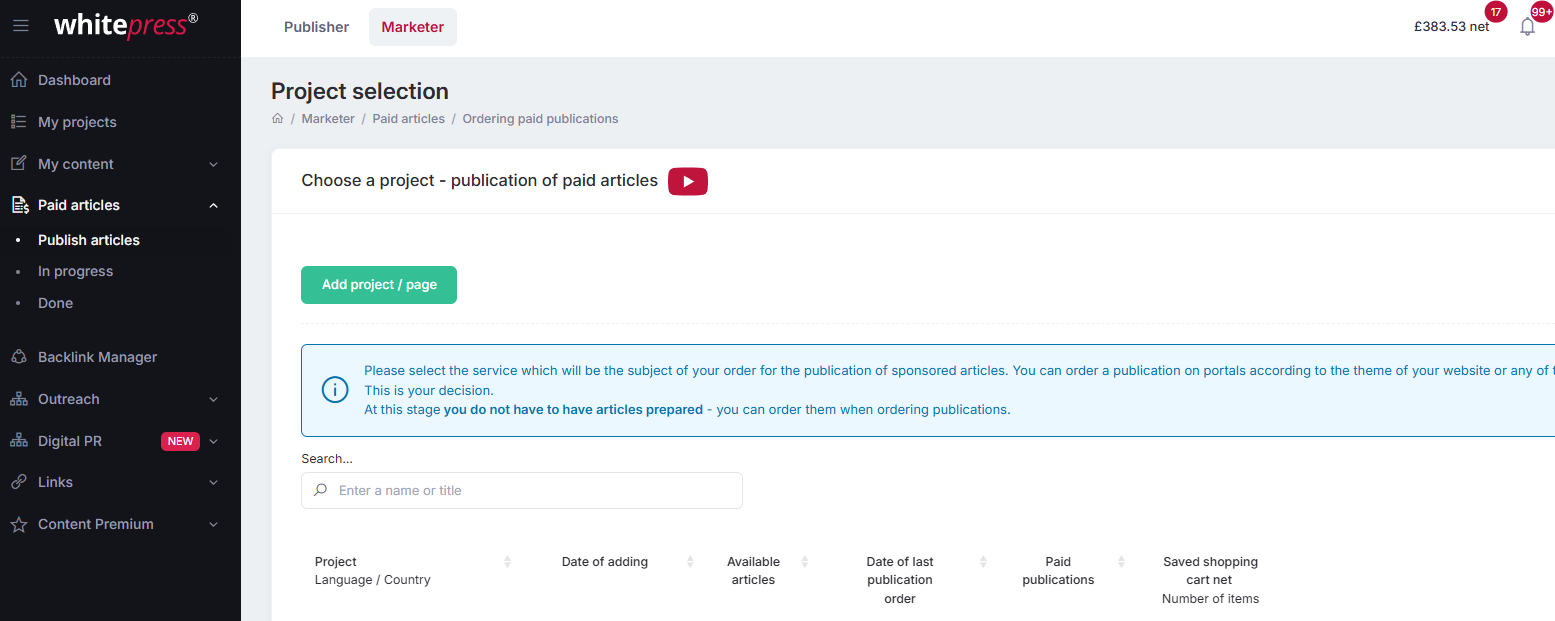Click the Marketer breadcrumb link
Screen dimensions: 1555x621
[328, 119]
